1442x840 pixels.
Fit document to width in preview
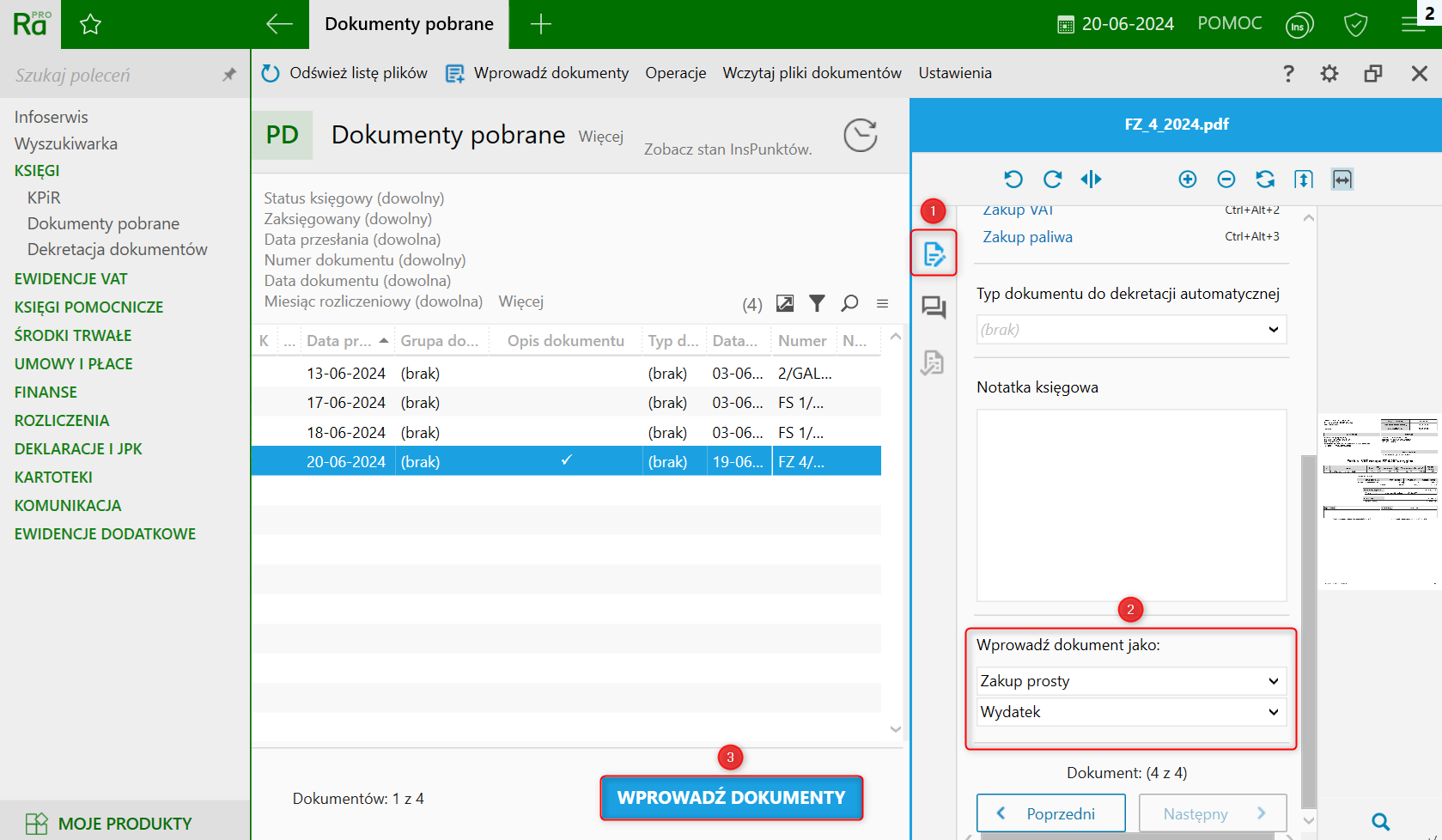click(1342, 179)
